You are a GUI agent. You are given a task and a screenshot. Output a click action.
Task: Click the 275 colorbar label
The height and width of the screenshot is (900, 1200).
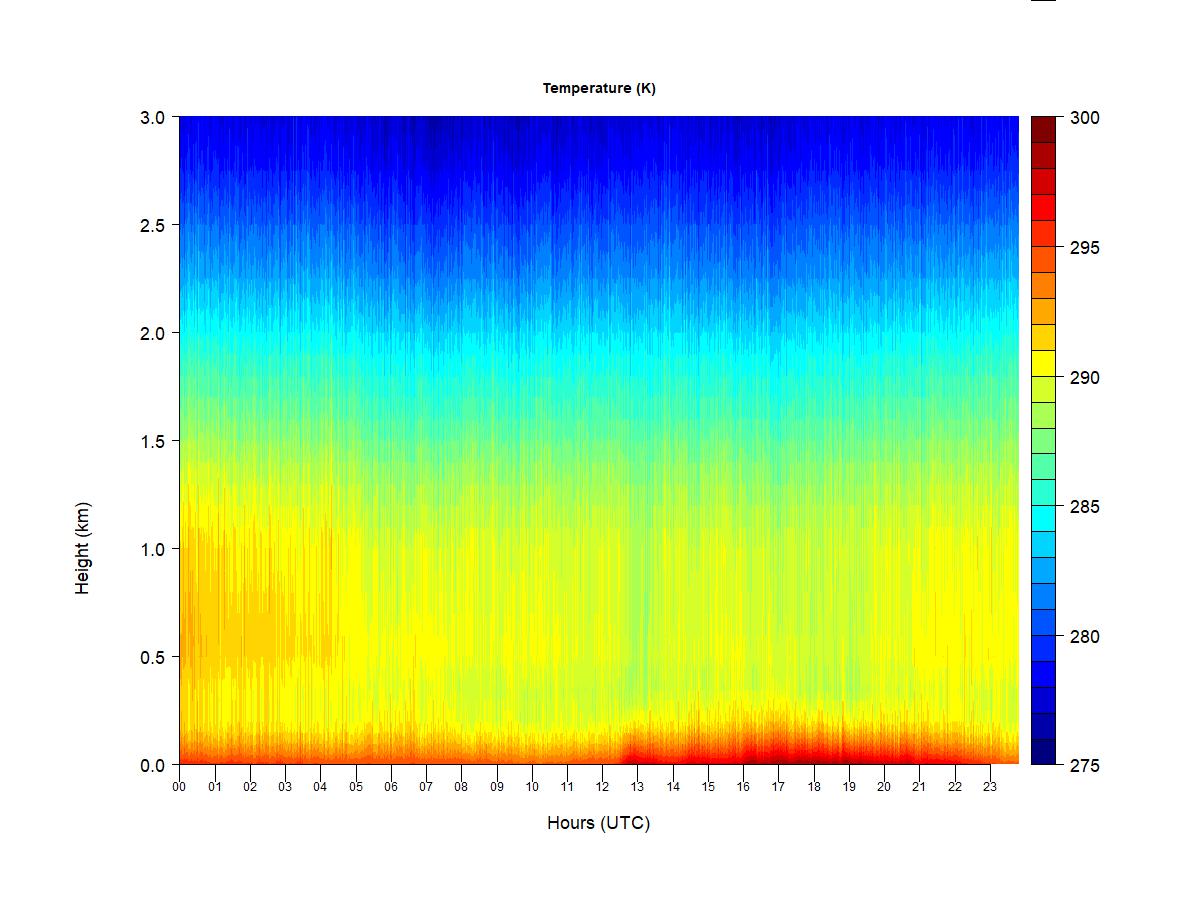coord(1085,766)
